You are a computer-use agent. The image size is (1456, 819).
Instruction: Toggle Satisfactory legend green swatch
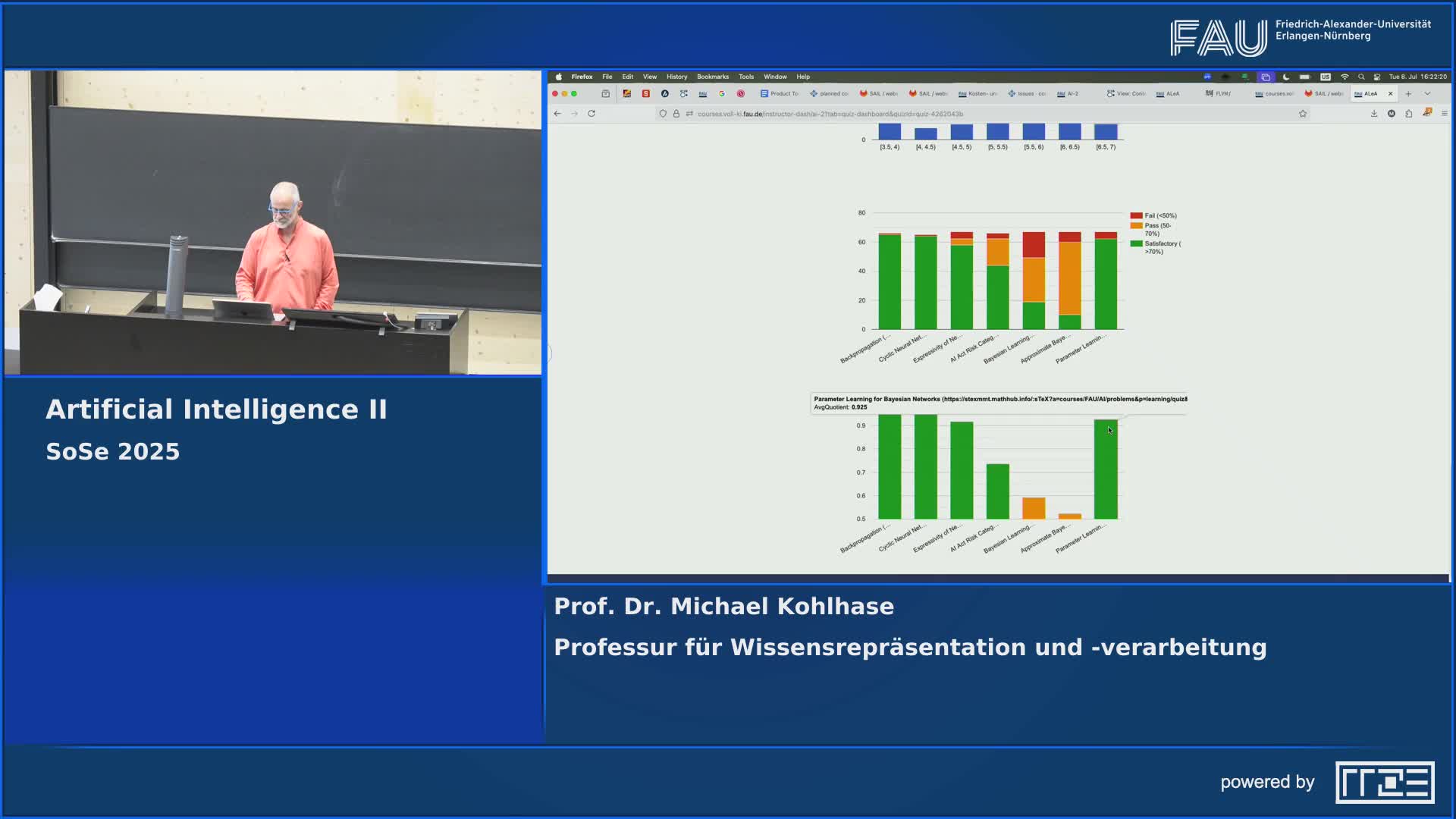(1136, 243)
